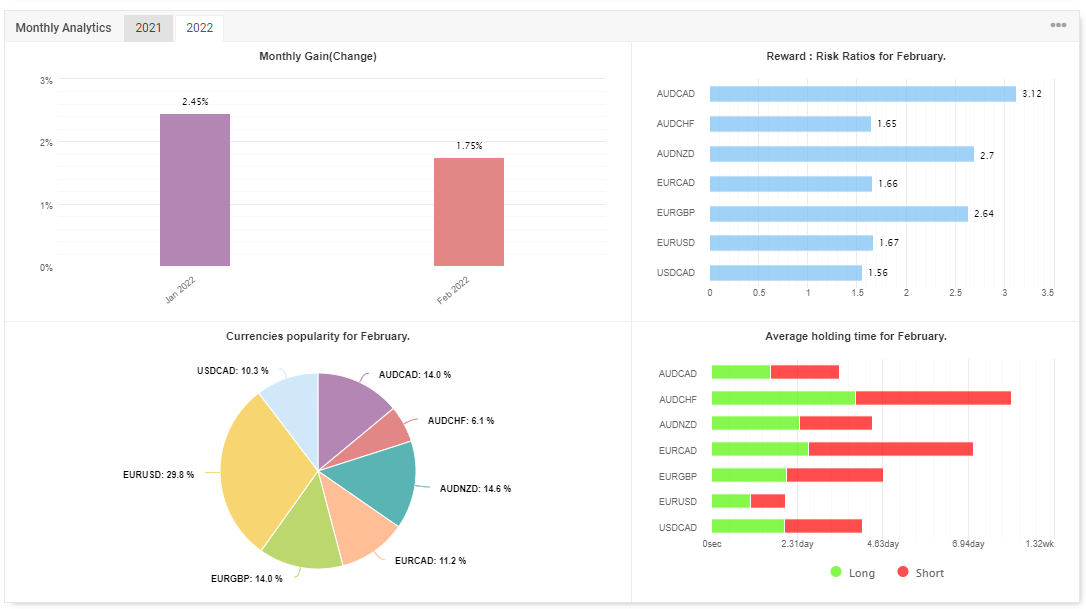1086x609 pixels.
Task: Toggle the Short legend item
Action: [920, 572]
